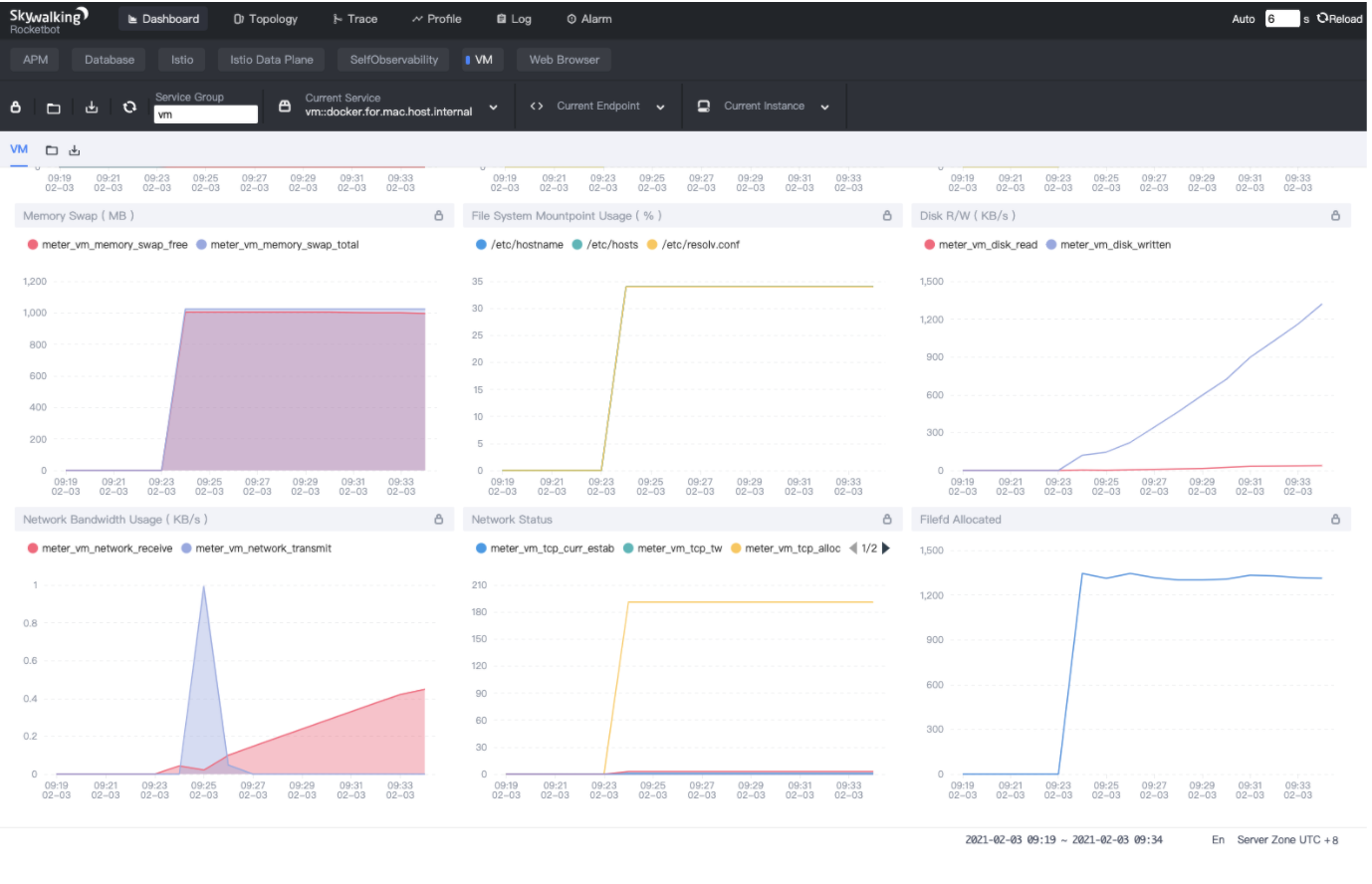1372x884 pixels.
Task: Click lock icon on Memory Swap panel
Action: tap(438, 216)
